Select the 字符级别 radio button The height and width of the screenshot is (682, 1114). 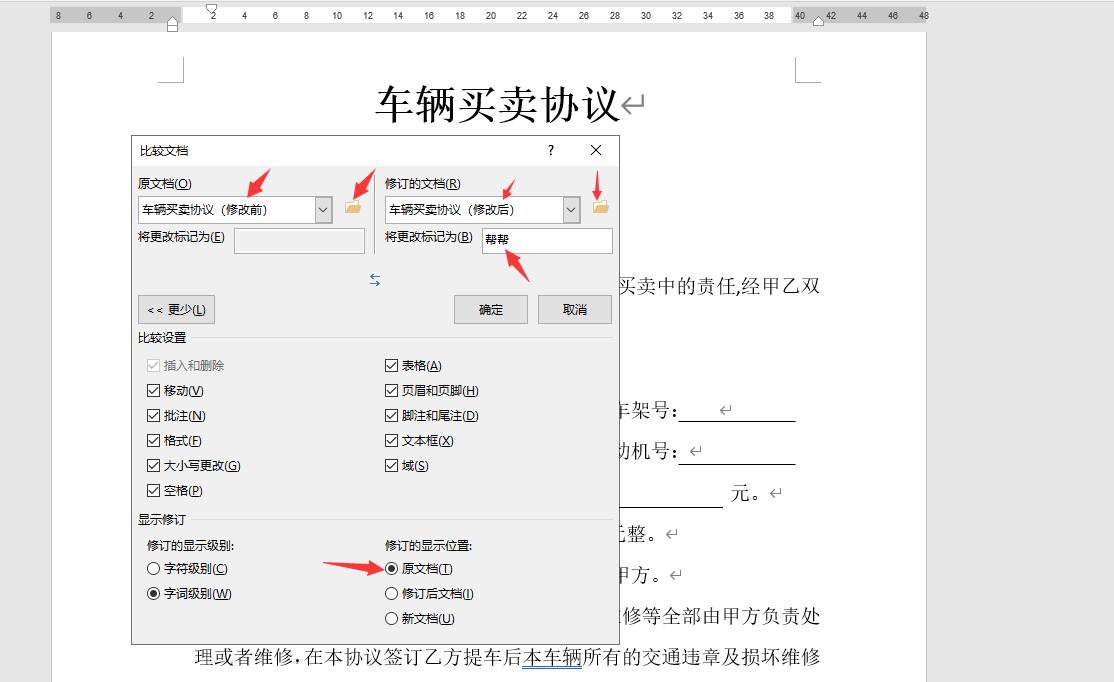(152, 568)
